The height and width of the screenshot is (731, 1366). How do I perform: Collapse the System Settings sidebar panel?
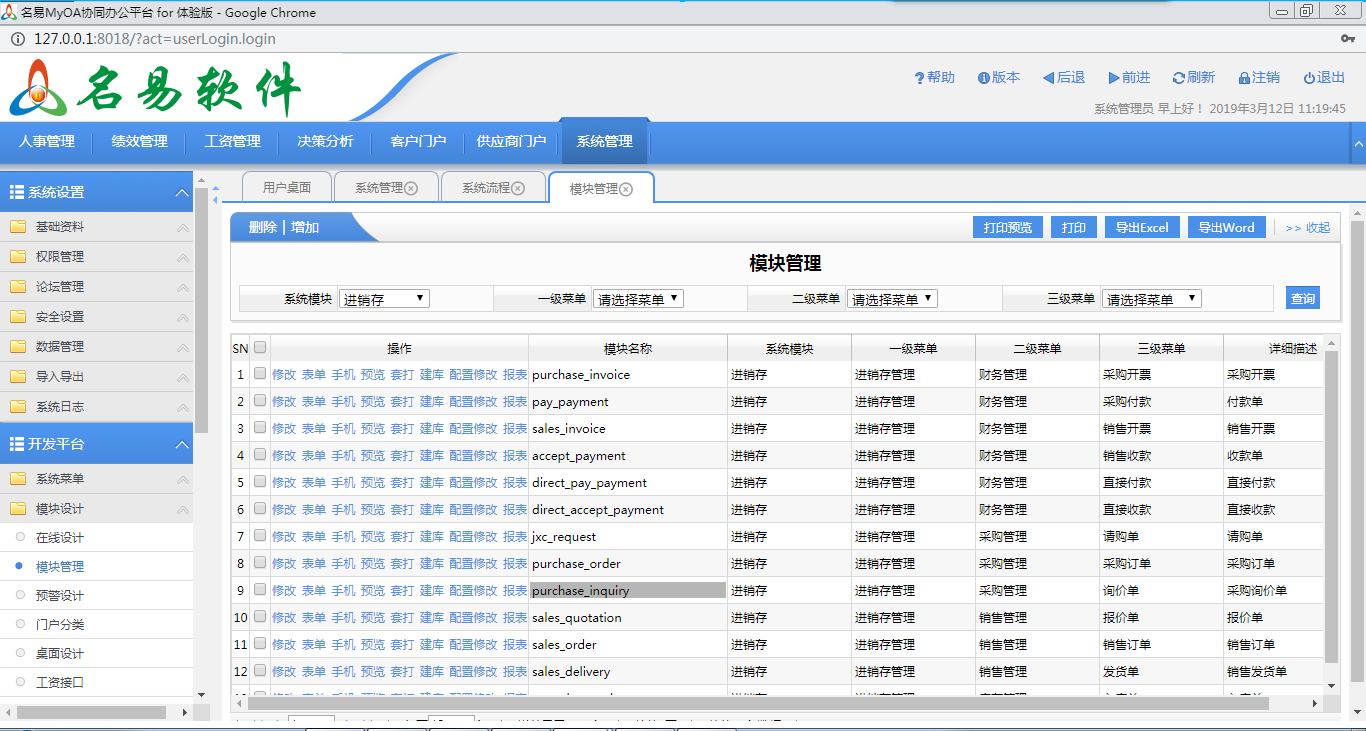click(181, 192)
